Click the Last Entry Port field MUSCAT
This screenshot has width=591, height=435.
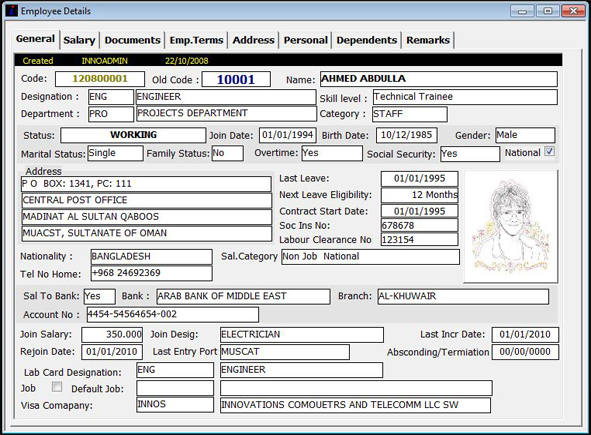pos(285,352)
